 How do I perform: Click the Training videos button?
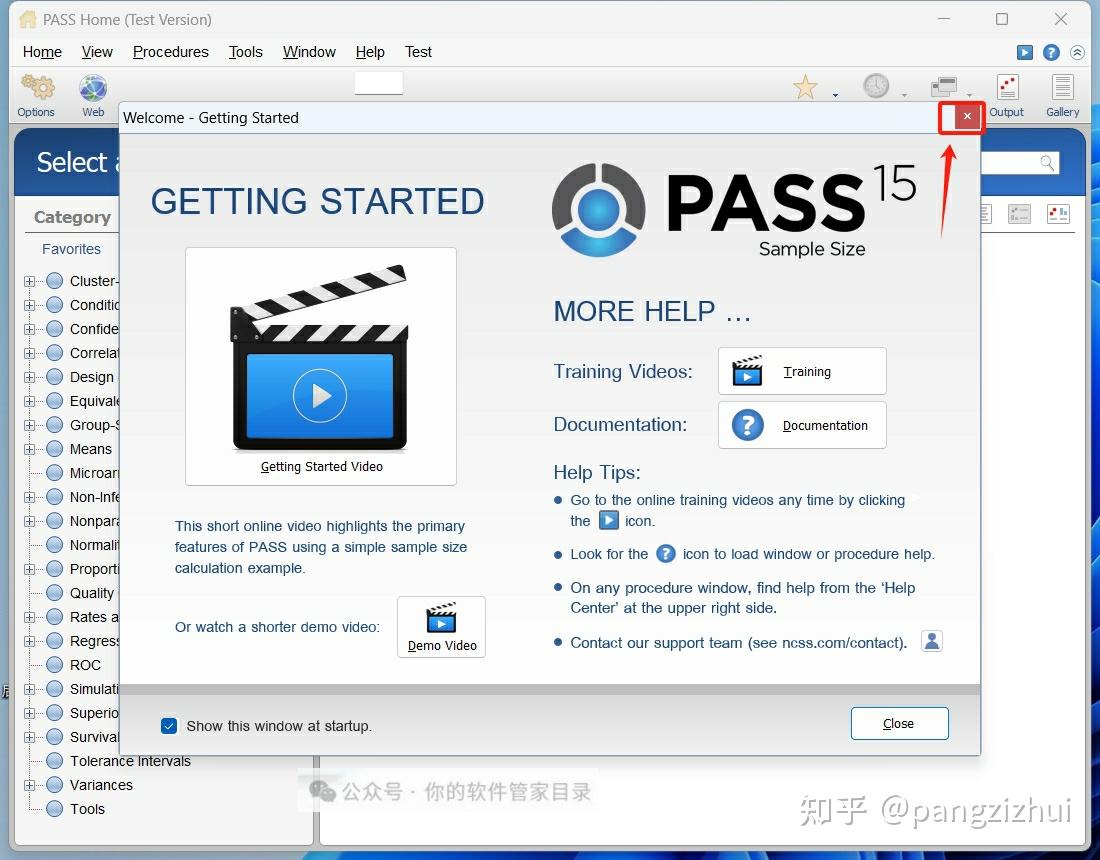point(802,371)
